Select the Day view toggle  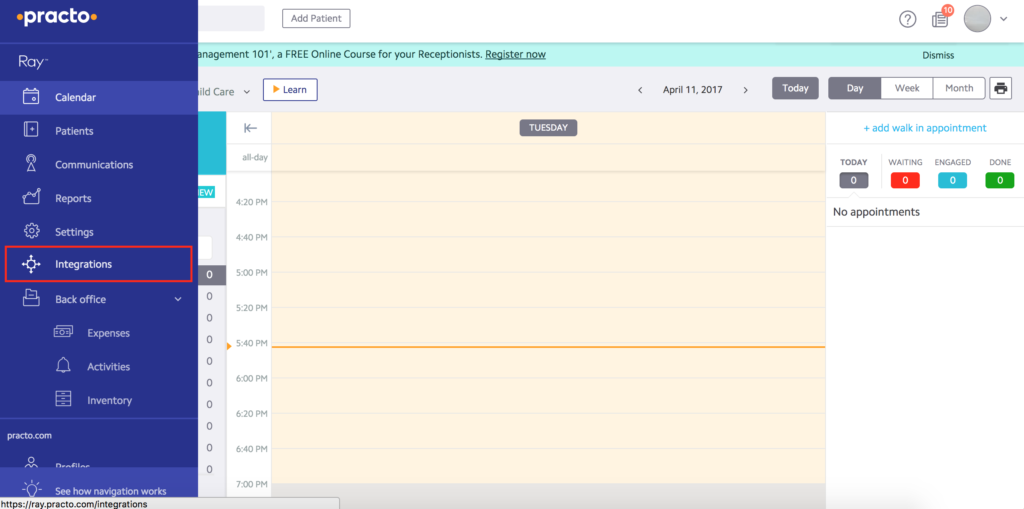(x=854, y=88)
